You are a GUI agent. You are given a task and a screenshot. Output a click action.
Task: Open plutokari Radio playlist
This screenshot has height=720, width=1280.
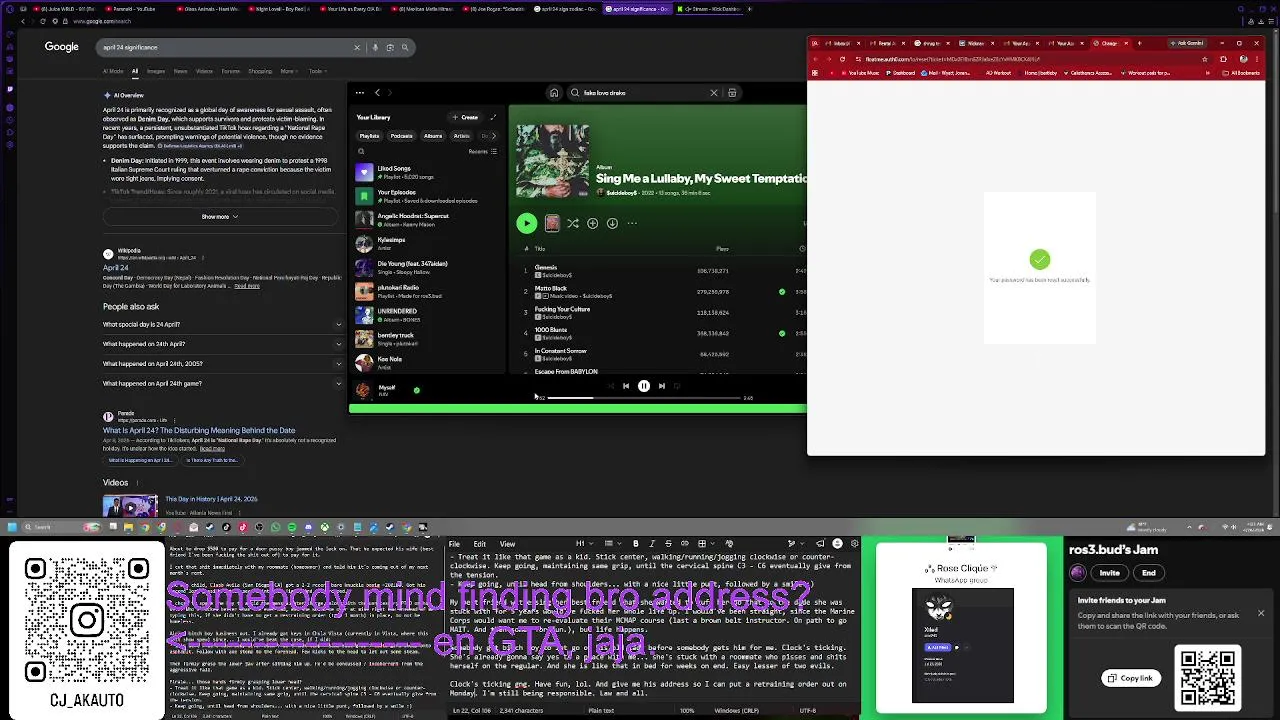pos(425,291)
